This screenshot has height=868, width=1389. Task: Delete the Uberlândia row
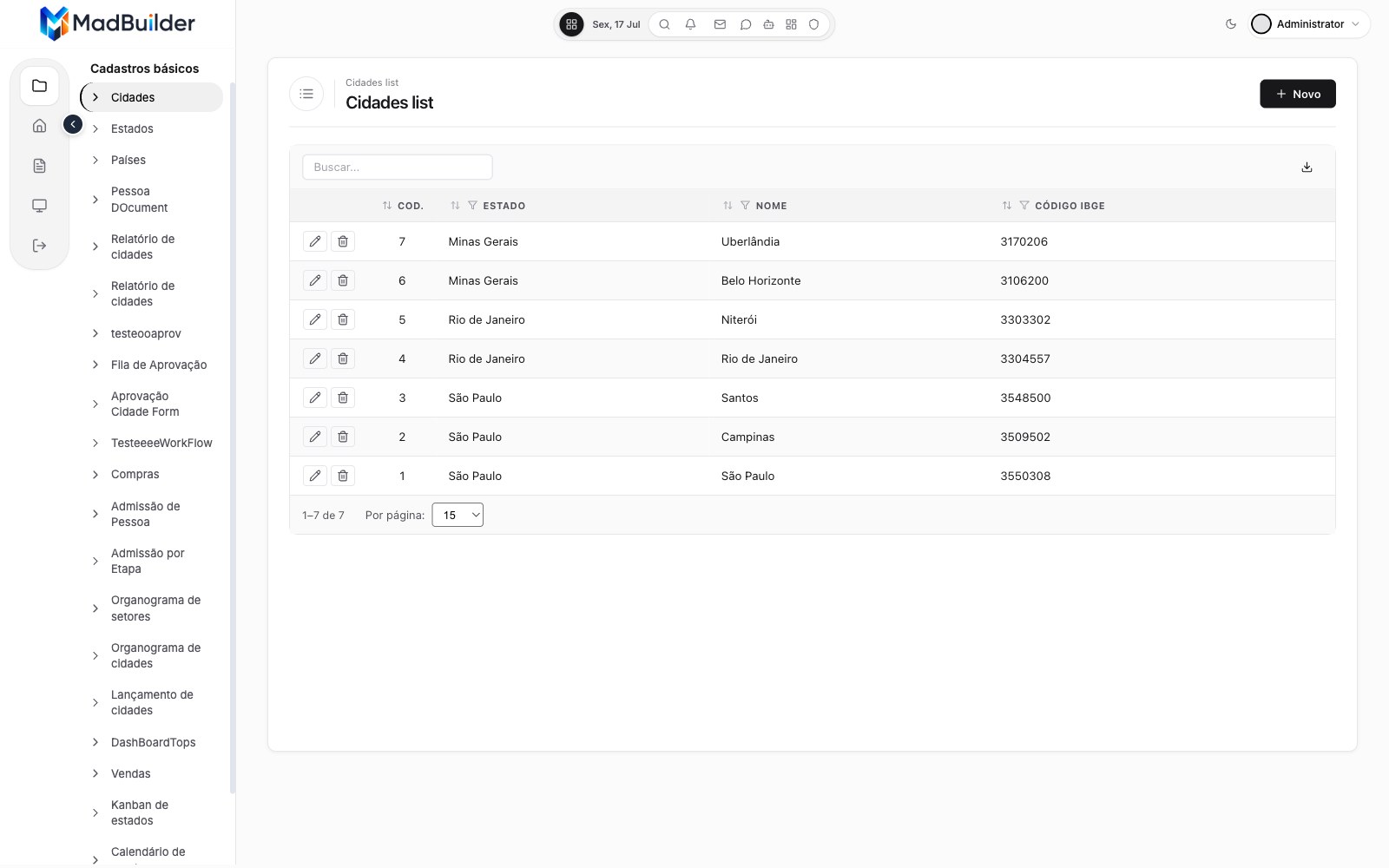click(x=343, y=241)
